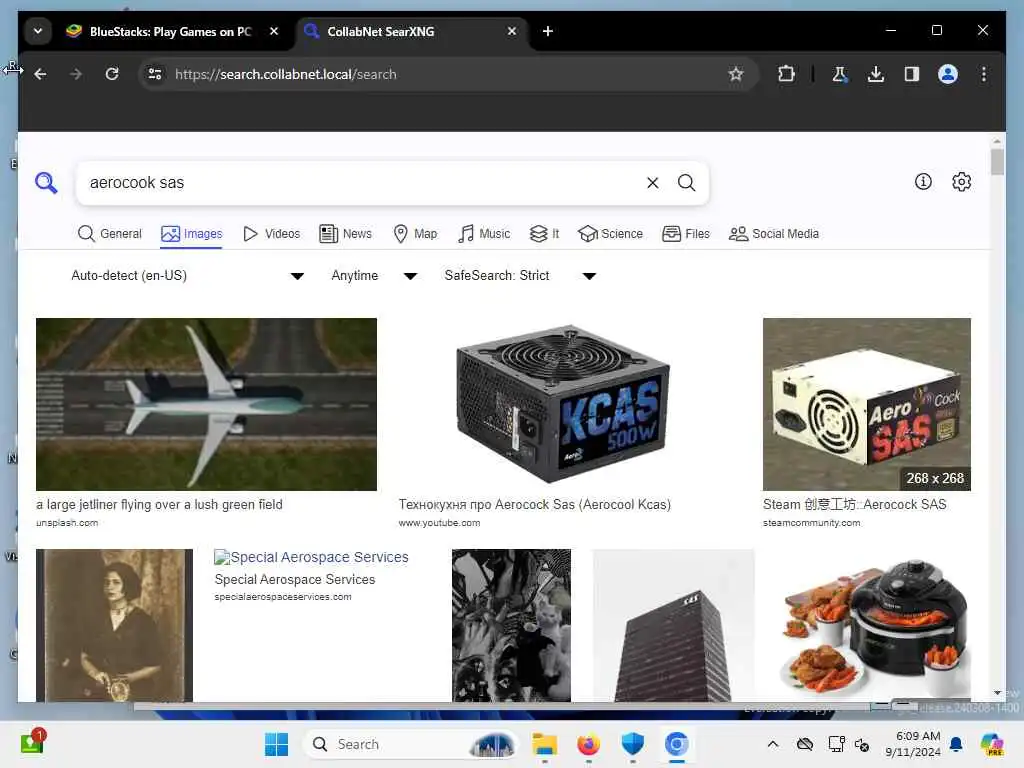Click www.youtube.com source text
Image resolution: width=1024 pixels, height=768 pixels.
coord(440,523)
